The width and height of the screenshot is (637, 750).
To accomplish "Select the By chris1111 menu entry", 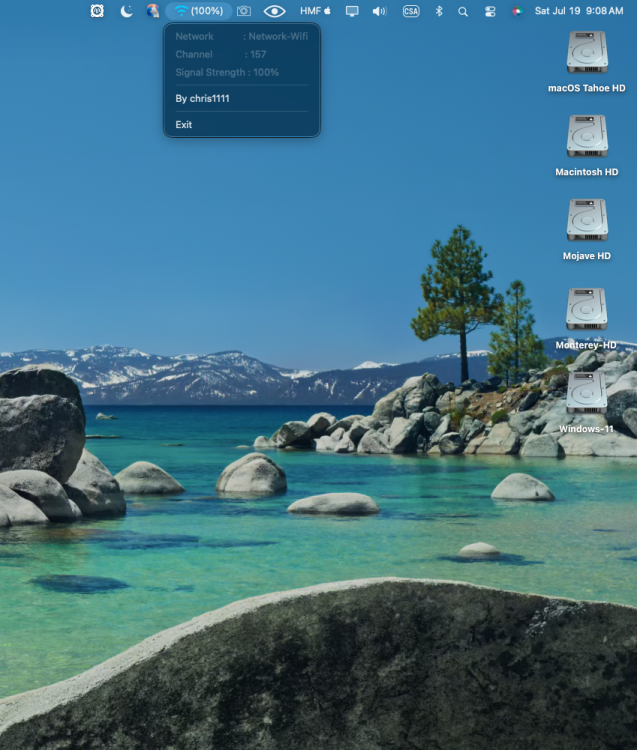I will (x=242, y=99).
